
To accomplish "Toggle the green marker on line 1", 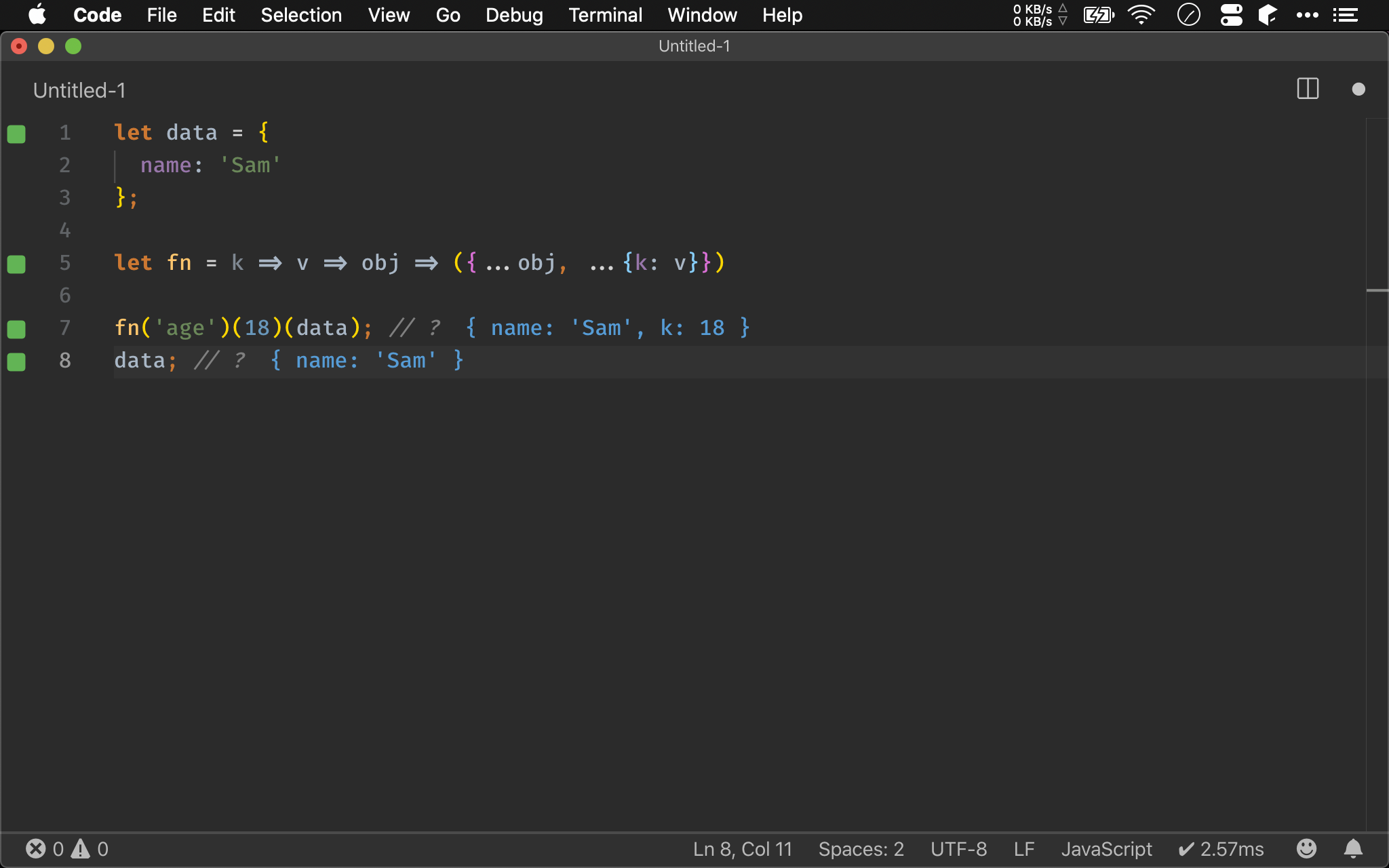I will 16,134.
